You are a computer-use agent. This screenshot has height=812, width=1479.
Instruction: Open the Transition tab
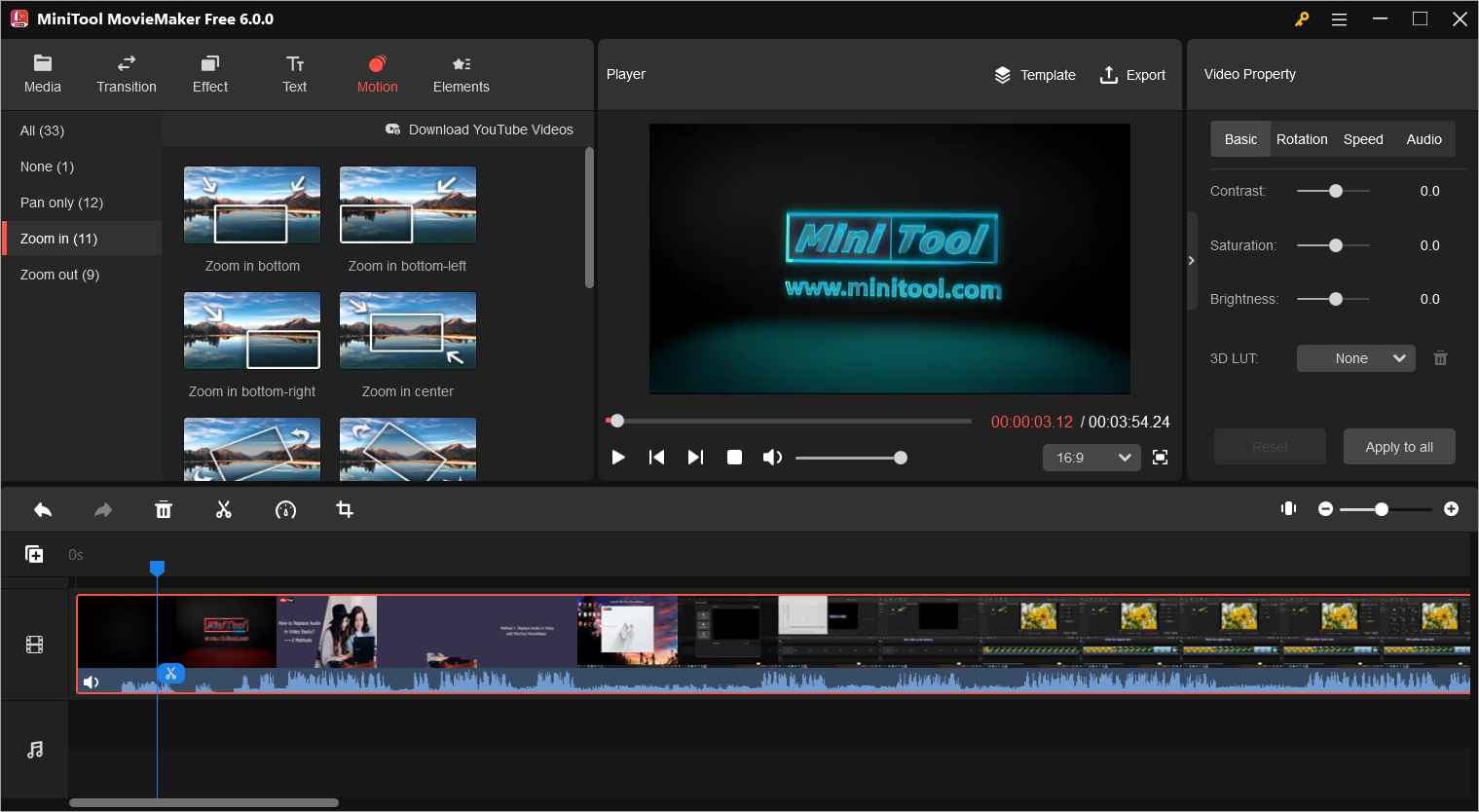pos(127,74)
